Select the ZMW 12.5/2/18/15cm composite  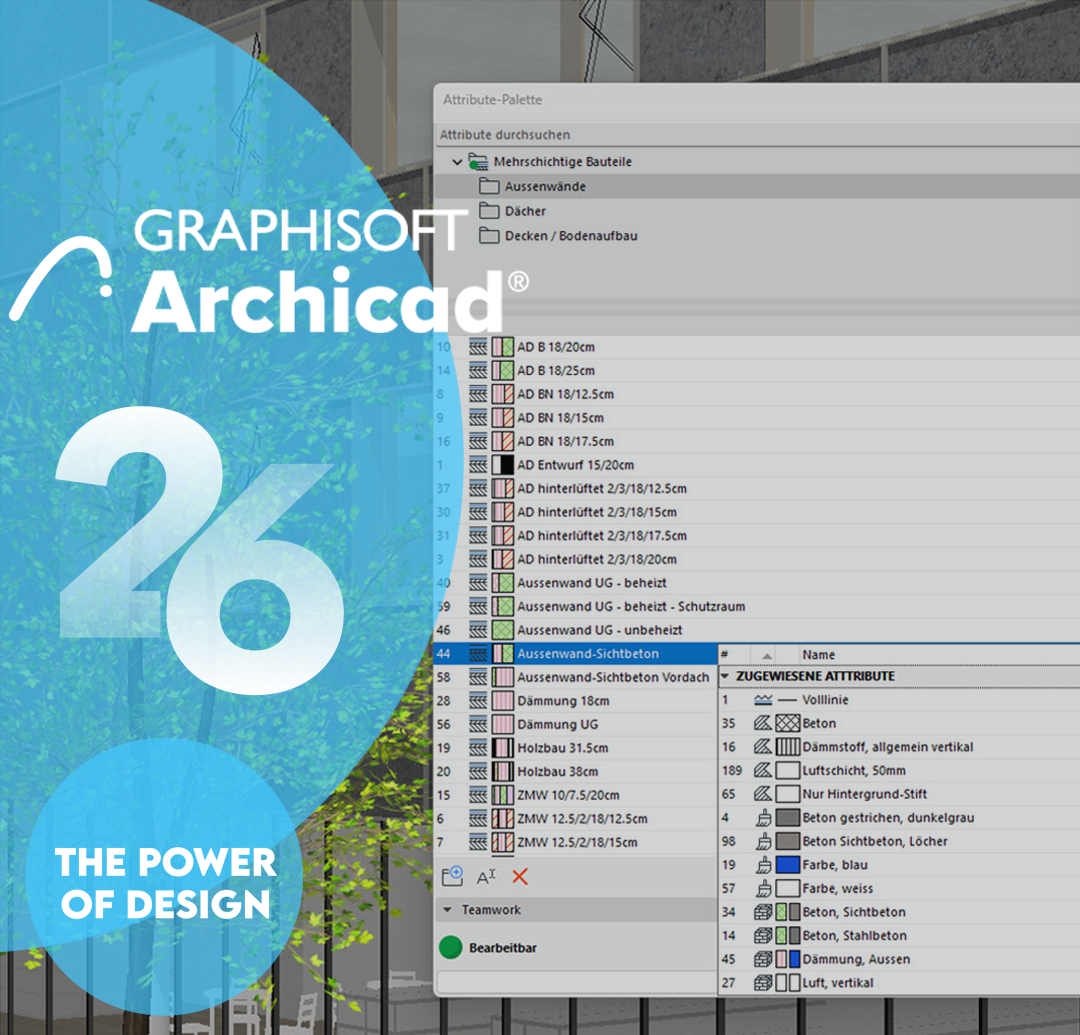coord(576,842)
